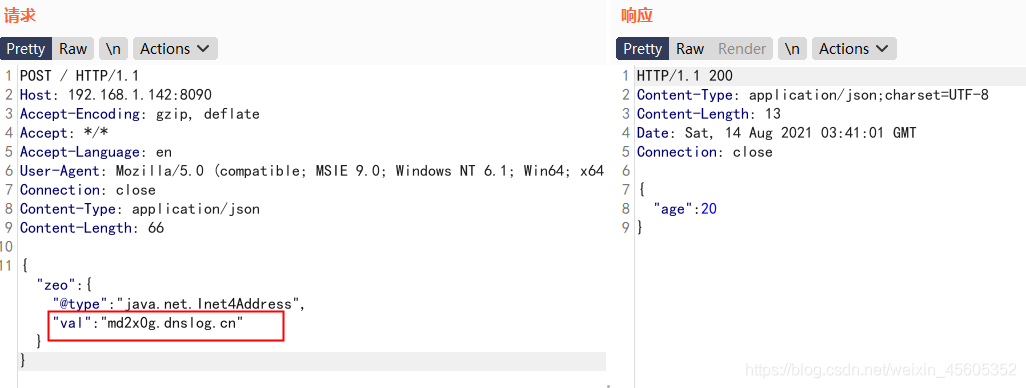Click the HTTP/1.1 200 status line
The height and width of the screenshot is (388, 1026).
pyautogui.click(x=684, y=76)
